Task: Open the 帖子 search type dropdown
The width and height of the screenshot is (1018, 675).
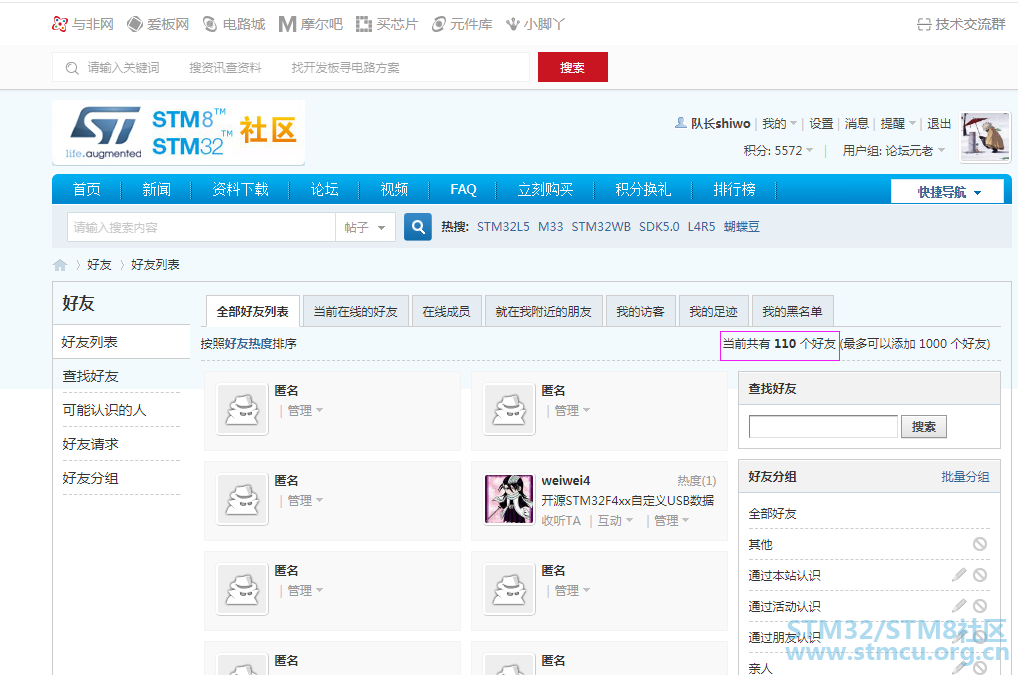Action: pos(365,227)
